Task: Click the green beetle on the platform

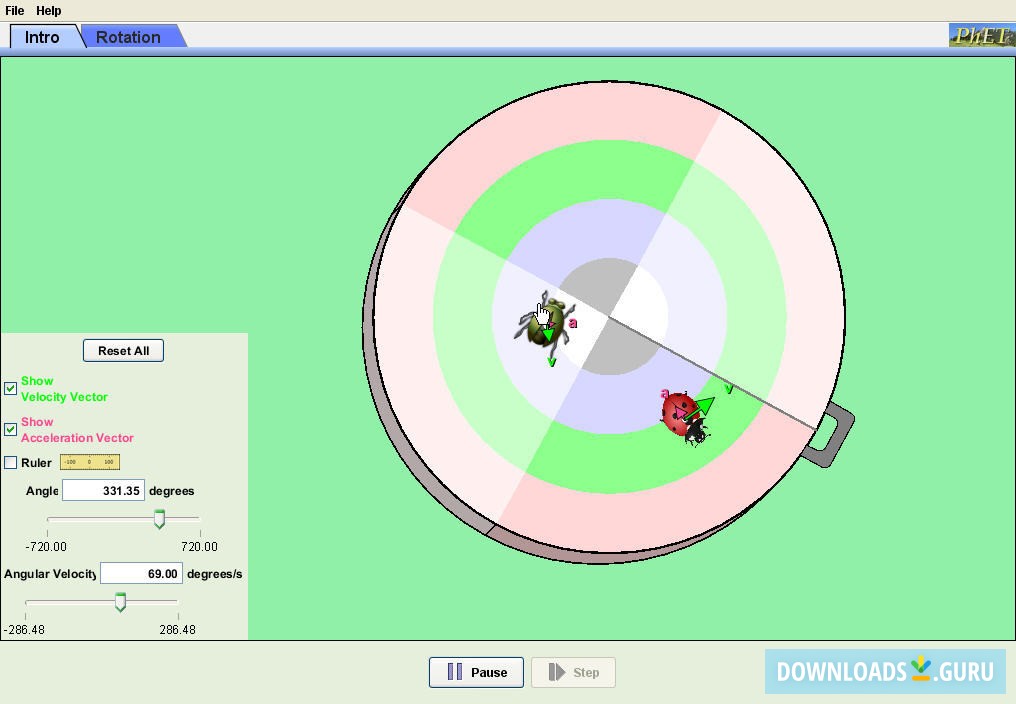Action: coord(544,322)
